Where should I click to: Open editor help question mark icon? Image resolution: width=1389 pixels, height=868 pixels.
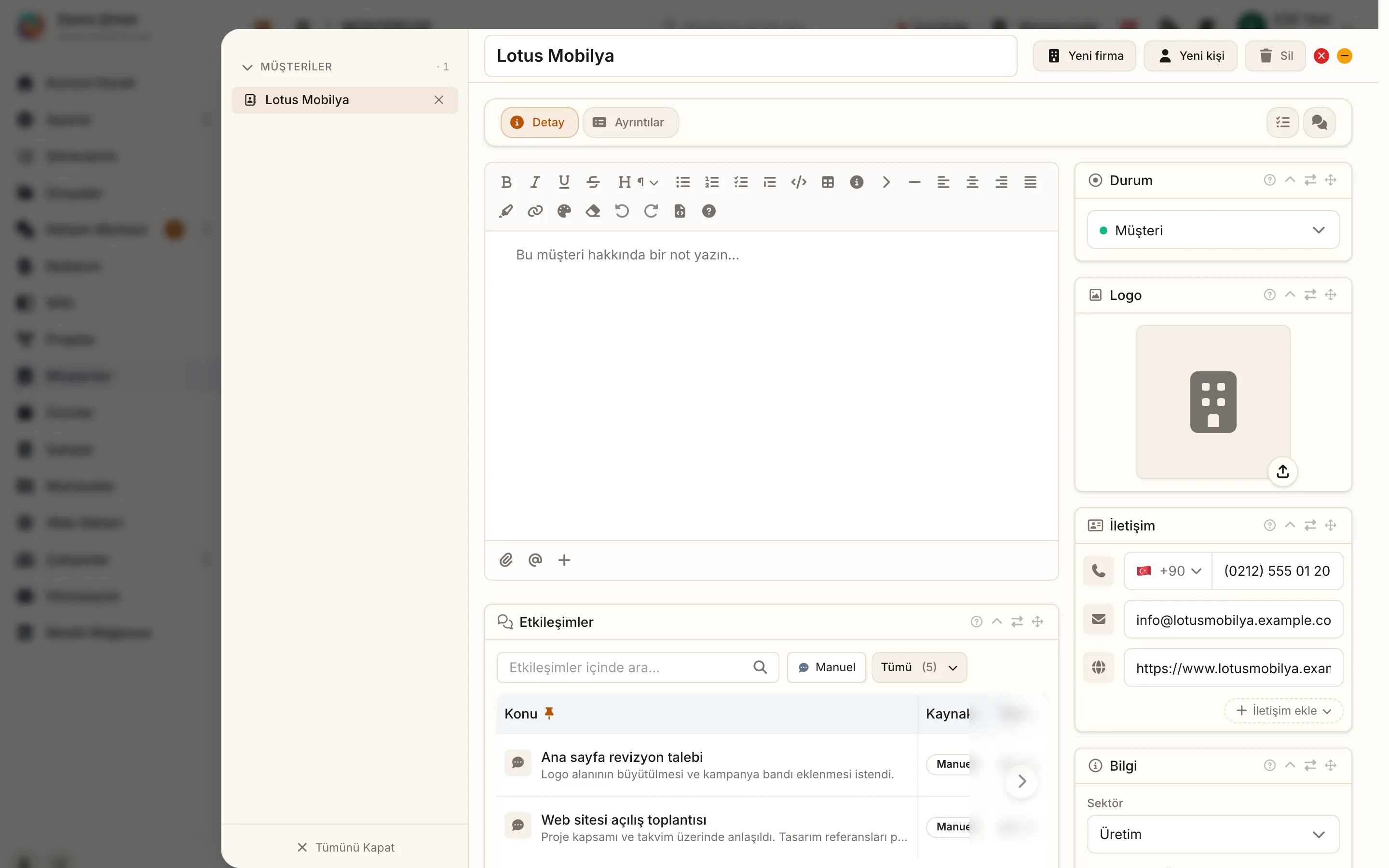(709, 211)
